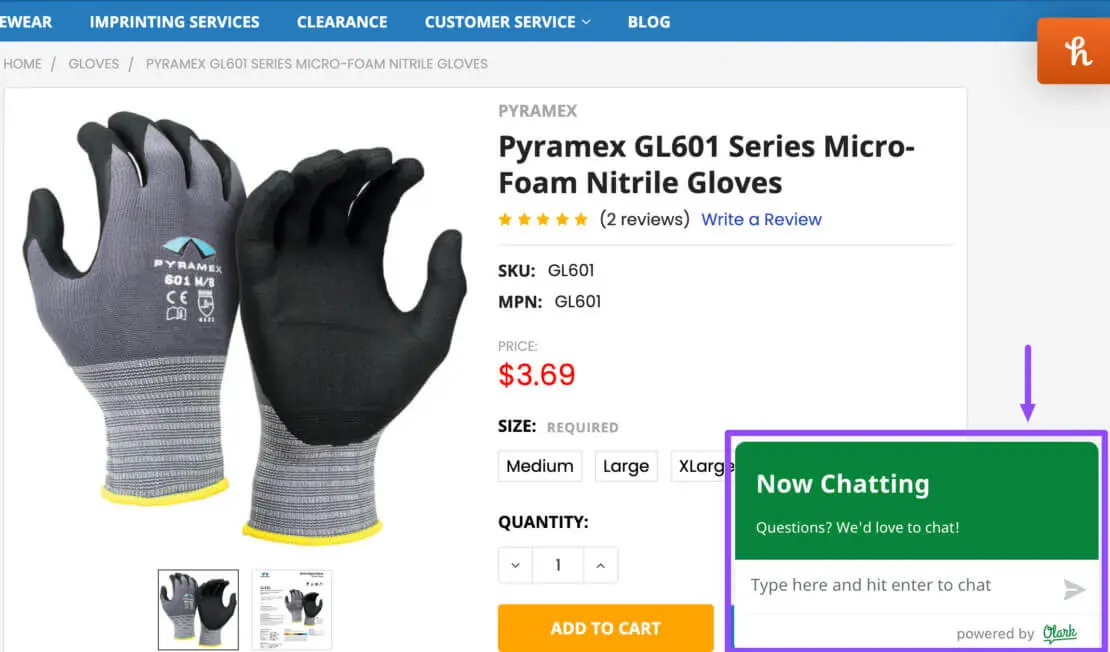Pick the XLarge size option
The height and width of the screenshot is (652, 1110).
[x=700, y=466]
